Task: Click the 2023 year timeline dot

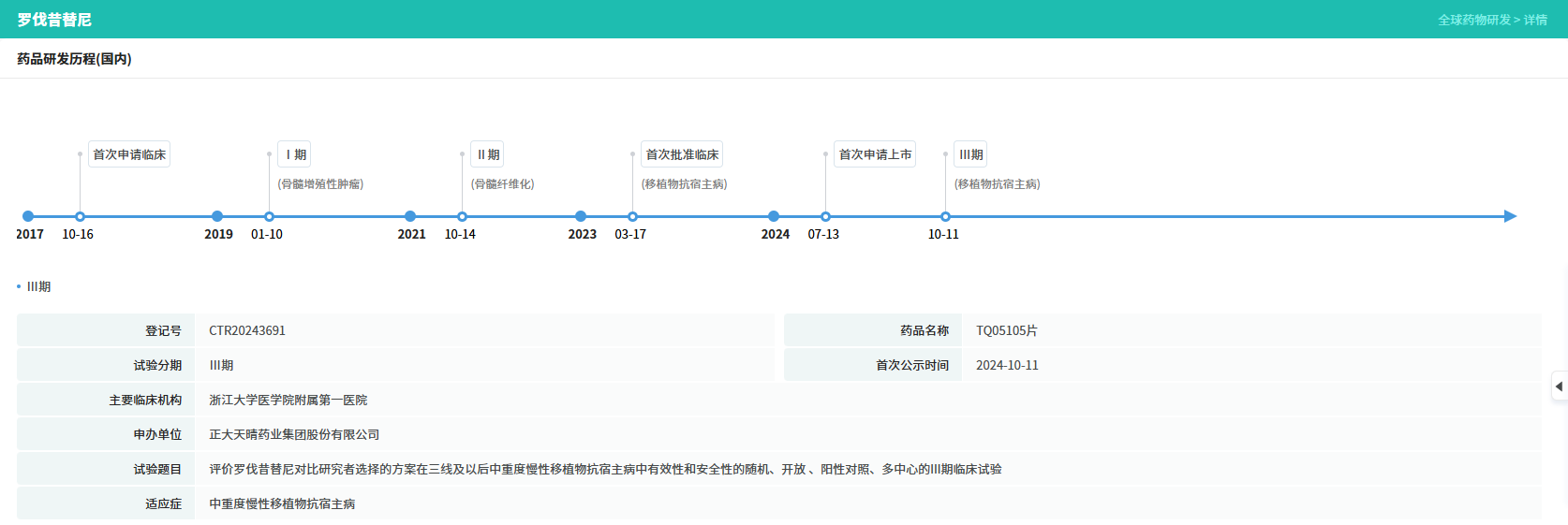Action: click(581, 216)
